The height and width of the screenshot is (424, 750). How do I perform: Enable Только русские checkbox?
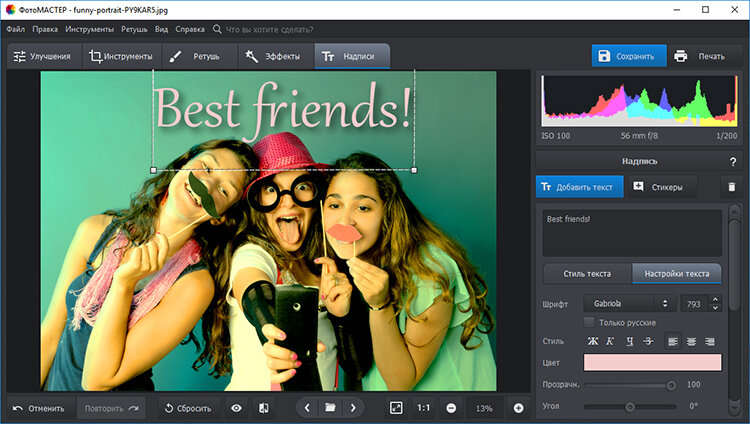click(589, 322)
